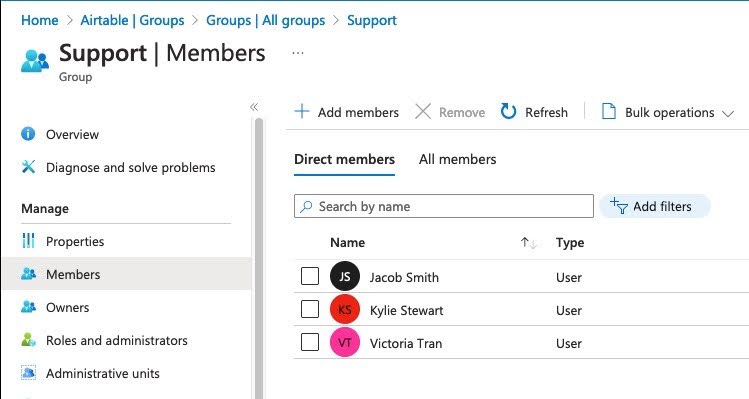Image resolution: width=749 pixels, height=399 pixels.
Task: Click the Type column header
Action: [570, 243]
